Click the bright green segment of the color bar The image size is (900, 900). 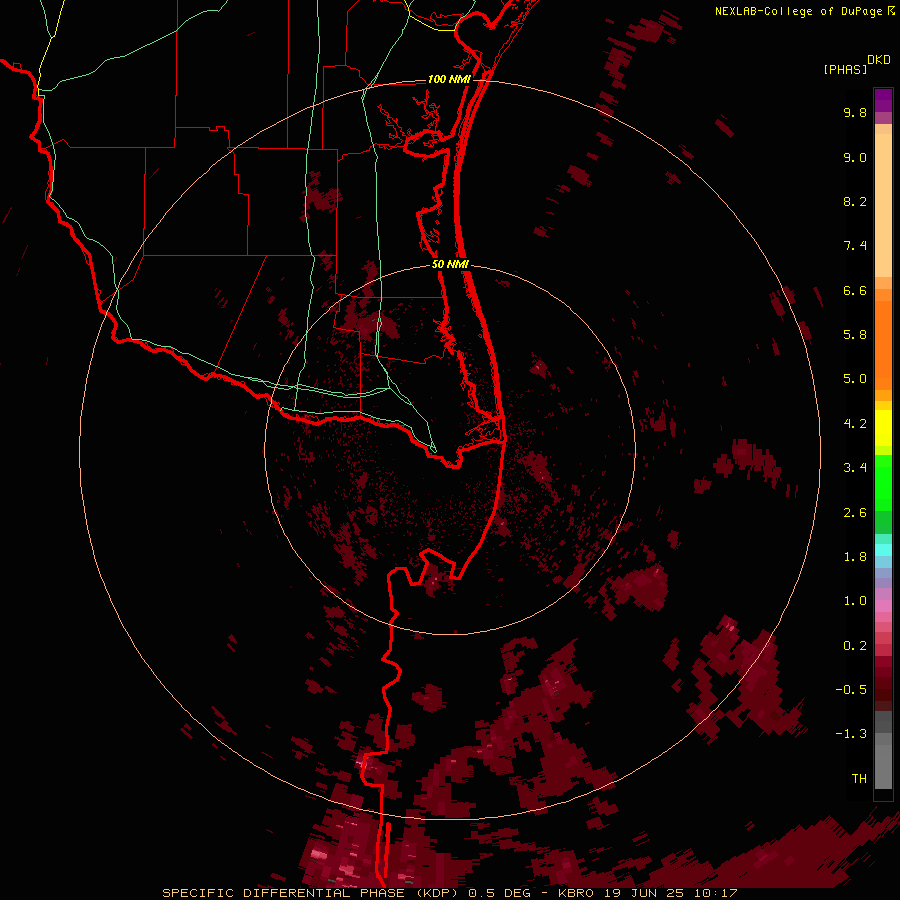click(883, 482)
